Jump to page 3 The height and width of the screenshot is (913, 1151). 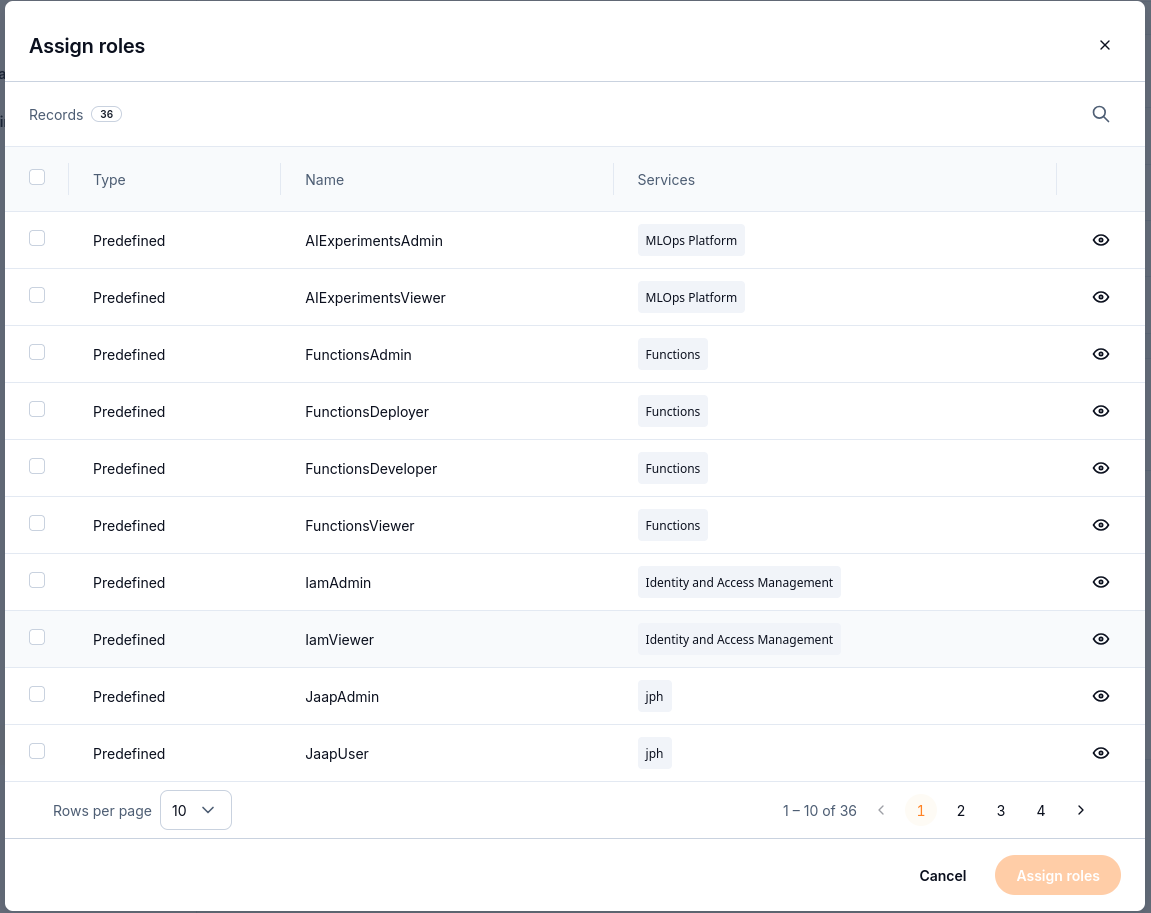[1001, 810]
